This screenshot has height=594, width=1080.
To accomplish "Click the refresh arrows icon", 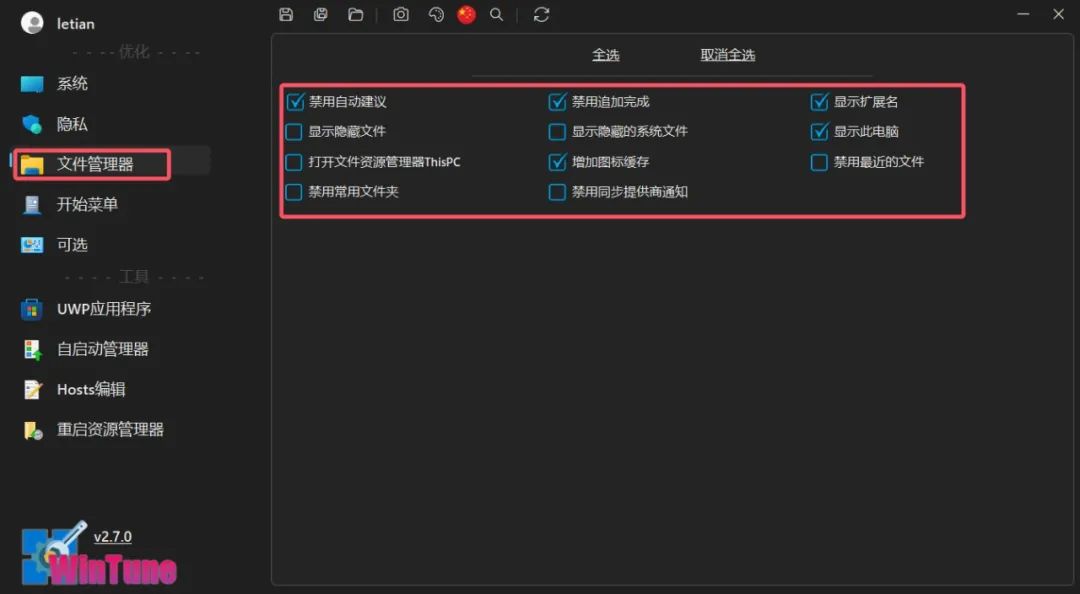I will 541,15.
